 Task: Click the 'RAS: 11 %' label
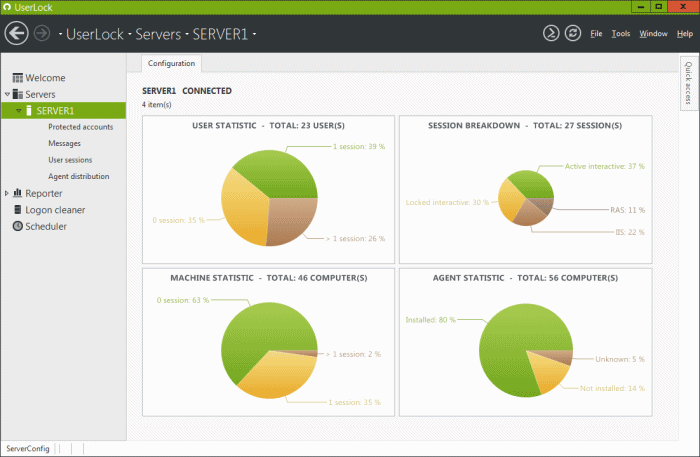[x=627, y=210]
